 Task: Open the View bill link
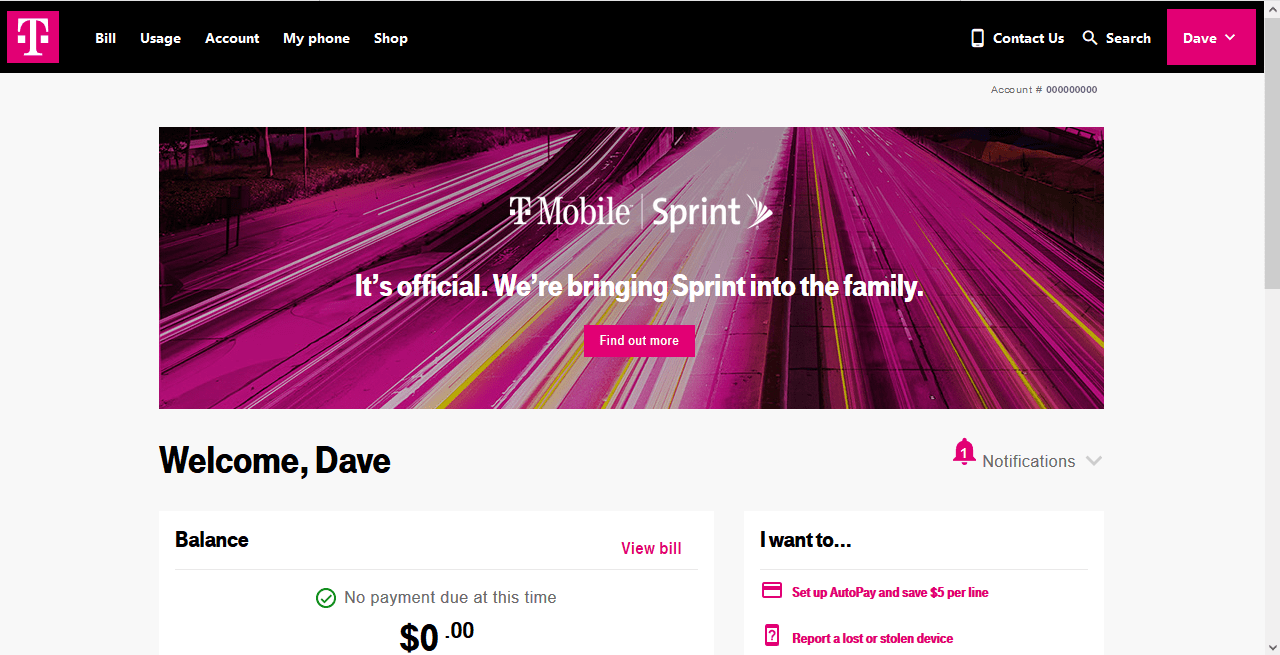(651, 548)
